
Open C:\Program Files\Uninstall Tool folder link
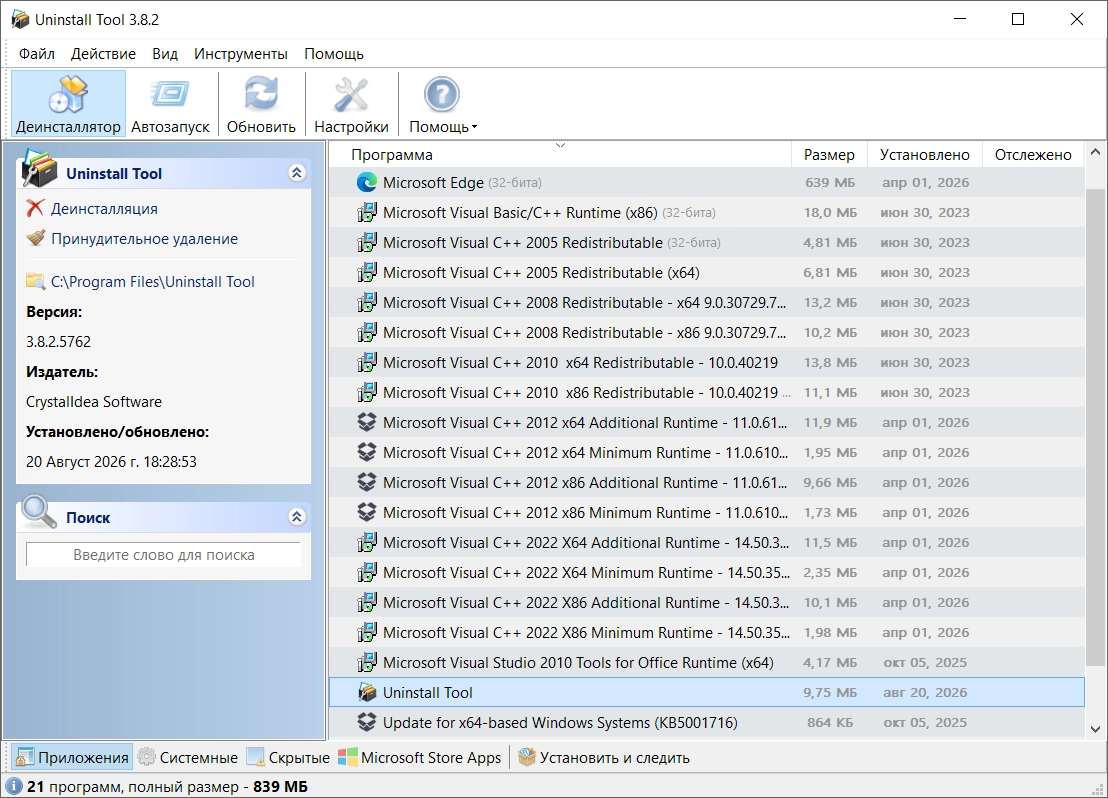point(153,281)
